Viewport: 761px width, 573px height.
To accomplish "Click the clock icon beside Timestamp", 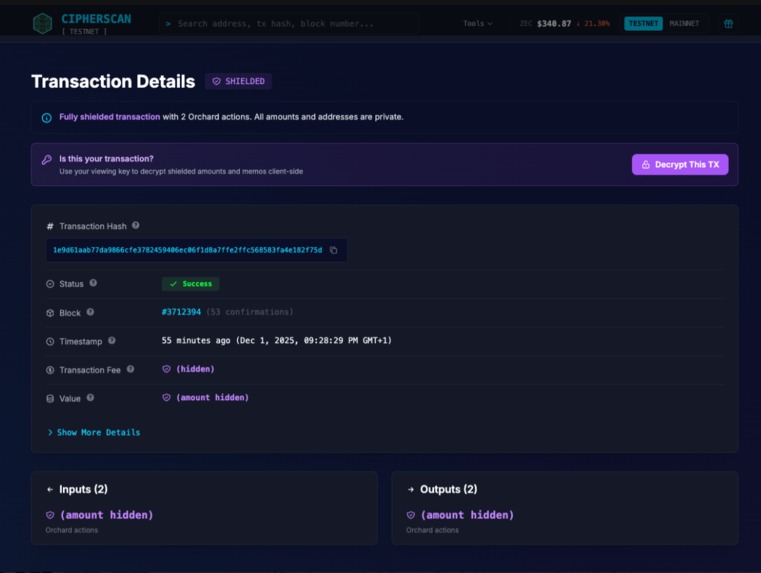I will 50,342.
